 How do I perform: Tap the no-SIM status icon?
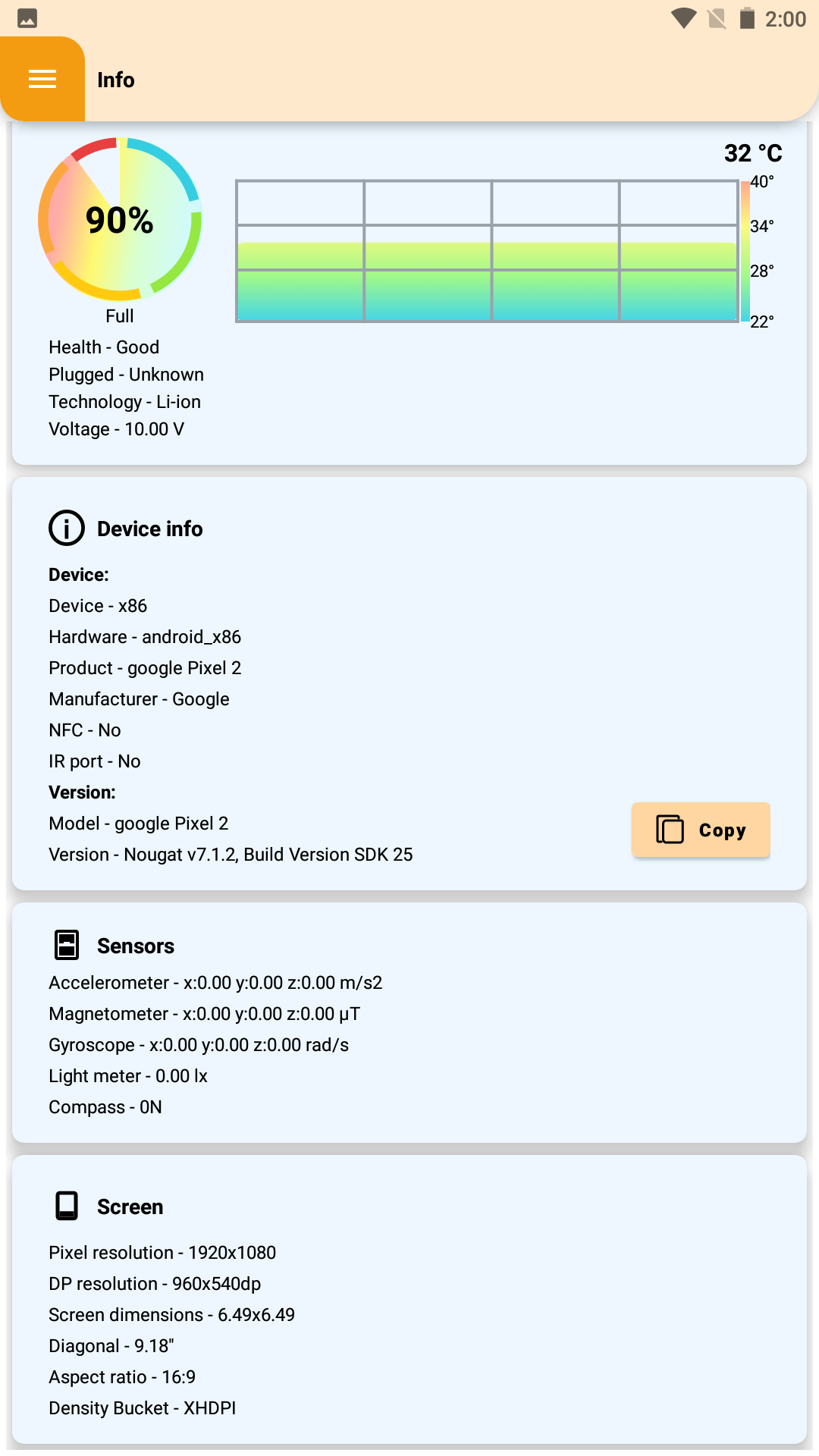[x=717, y=18]
